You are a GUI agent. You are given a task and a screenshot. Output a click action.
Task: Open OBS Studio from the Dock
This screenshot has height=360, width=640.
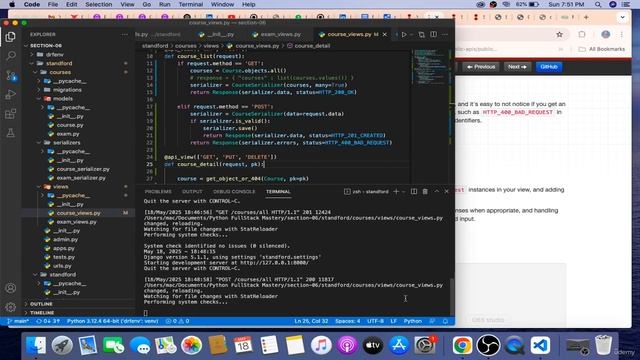(488, 345)
